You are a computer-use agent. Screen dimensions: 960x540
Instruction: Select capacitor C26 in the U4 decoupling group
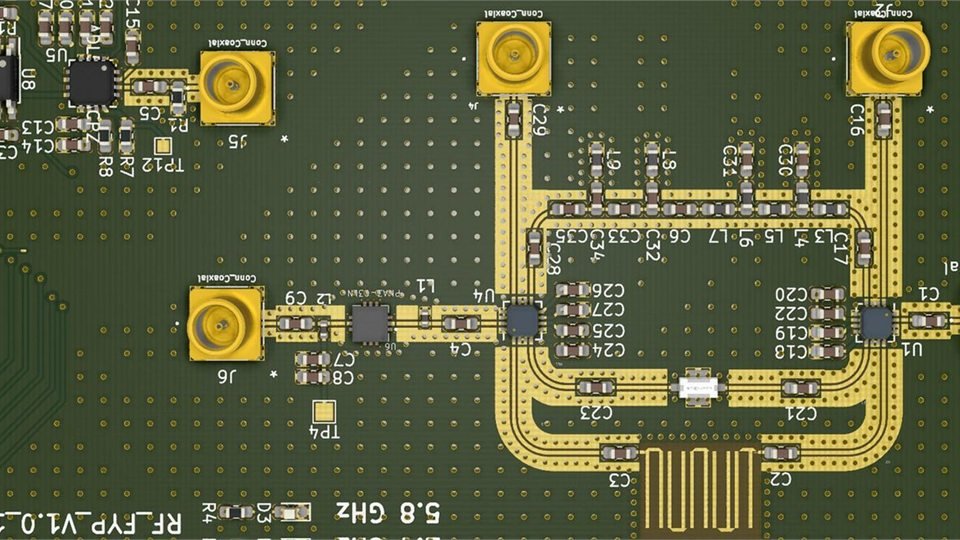(572, 290)
